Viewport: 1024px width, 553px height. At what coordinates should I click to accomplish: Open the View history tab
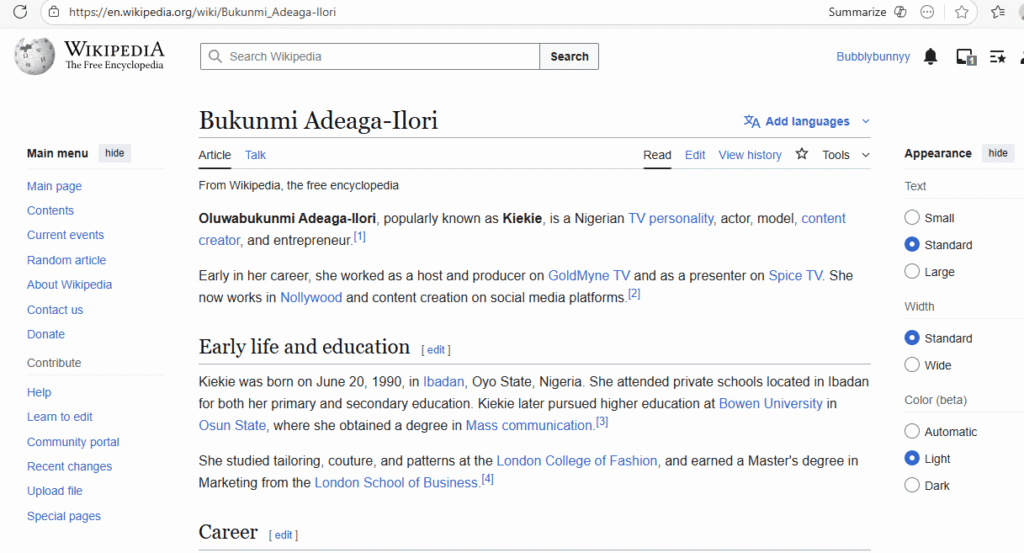tap(749, 155)
